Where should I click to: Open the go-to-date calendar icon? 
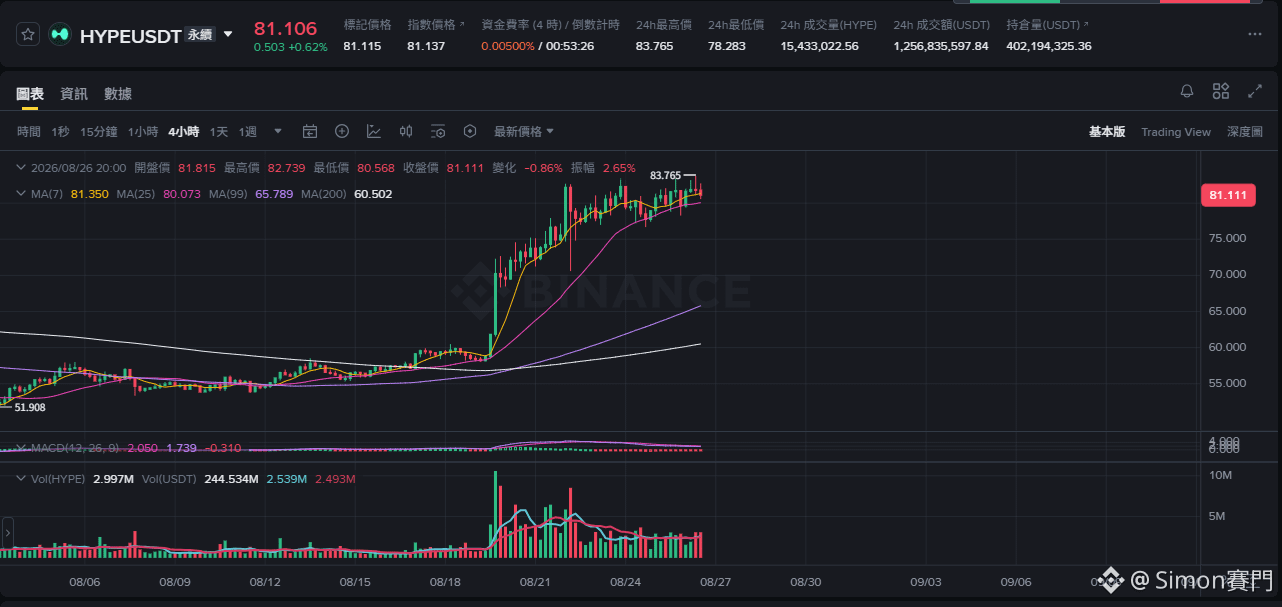coord(310,131)
